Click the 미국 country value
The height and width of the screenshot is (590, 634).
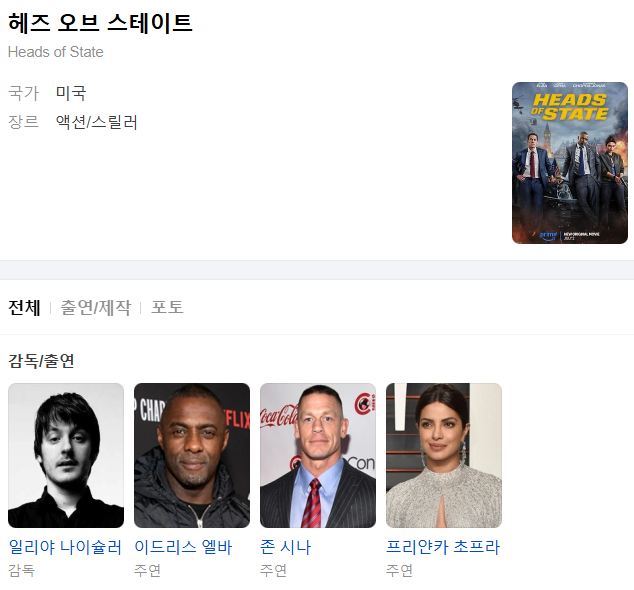pos(71,93)
